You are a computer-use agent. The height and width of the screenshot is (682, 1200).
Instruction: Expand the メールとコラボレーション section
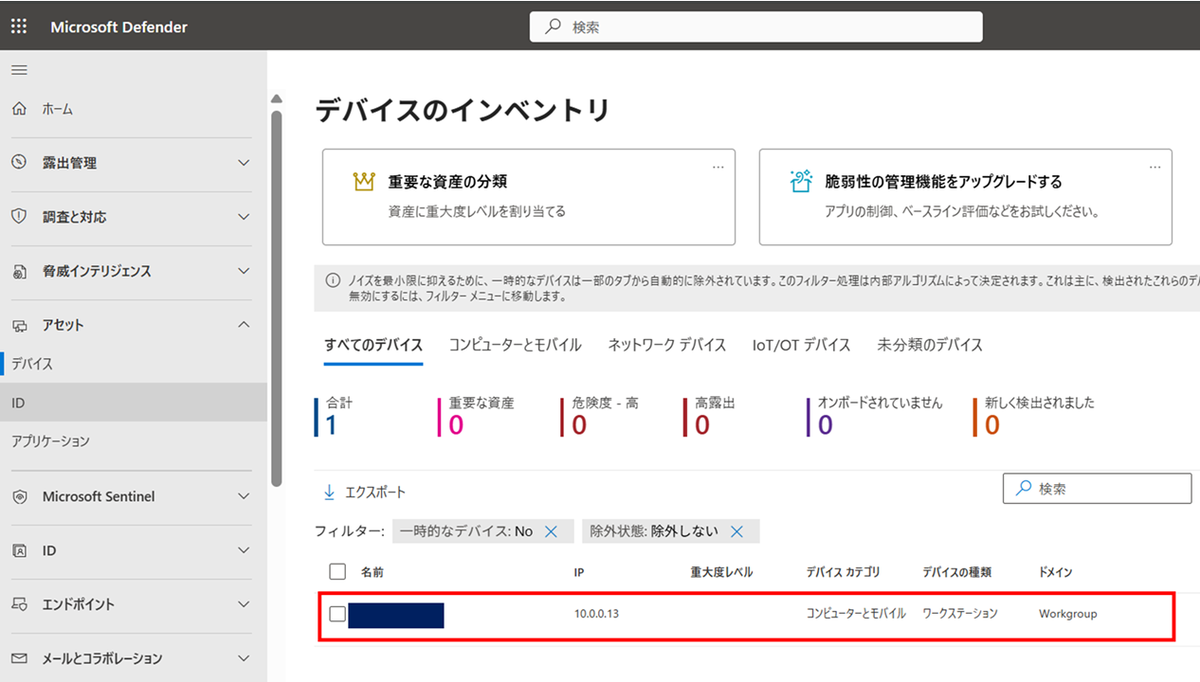244,659
